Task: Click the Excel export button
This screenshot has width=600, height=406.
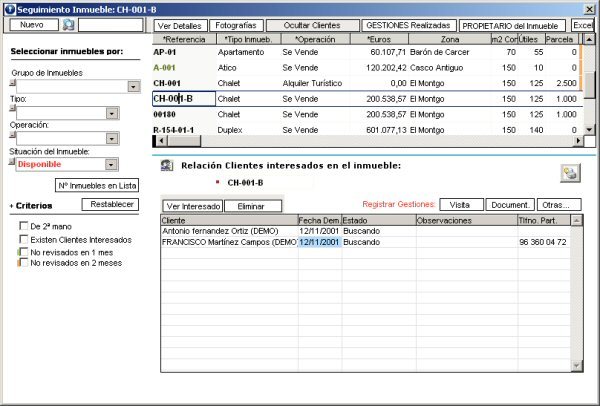Action: pos(583,26)
